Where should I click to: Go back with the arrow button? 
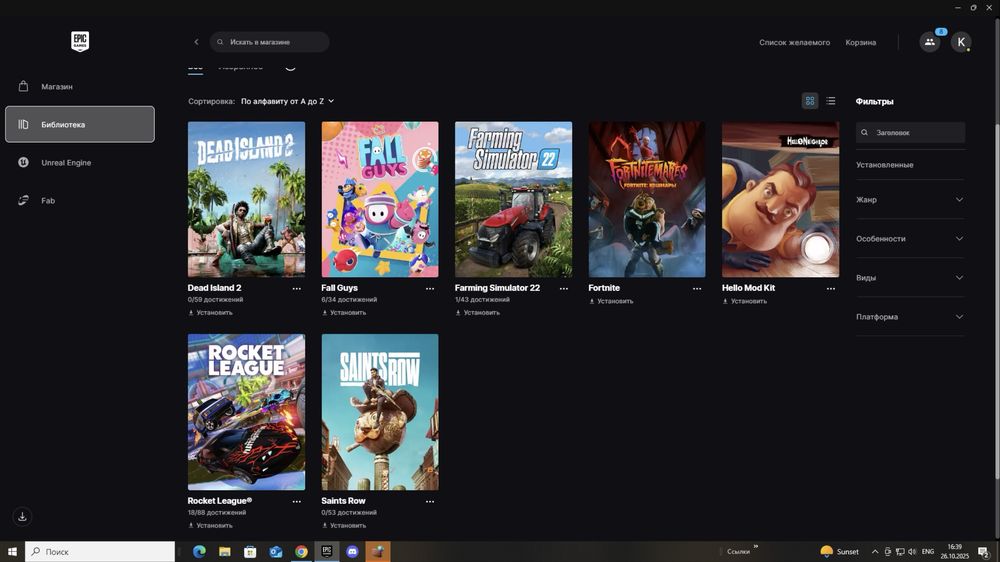tap(196, 42)
